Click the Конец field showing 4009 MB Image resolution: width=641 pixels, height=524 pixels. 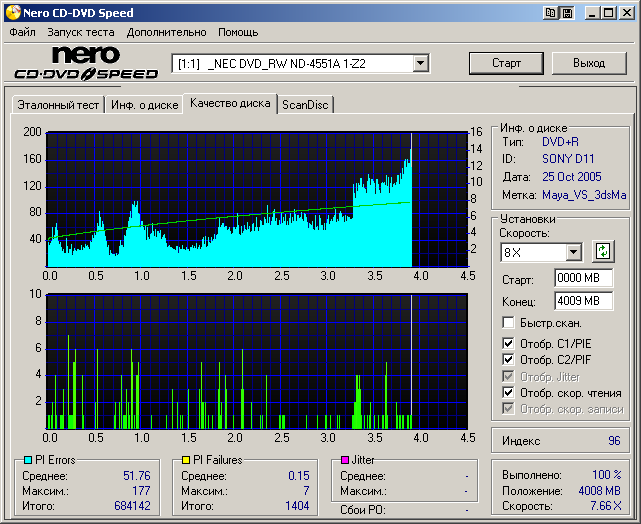[583, 300]
